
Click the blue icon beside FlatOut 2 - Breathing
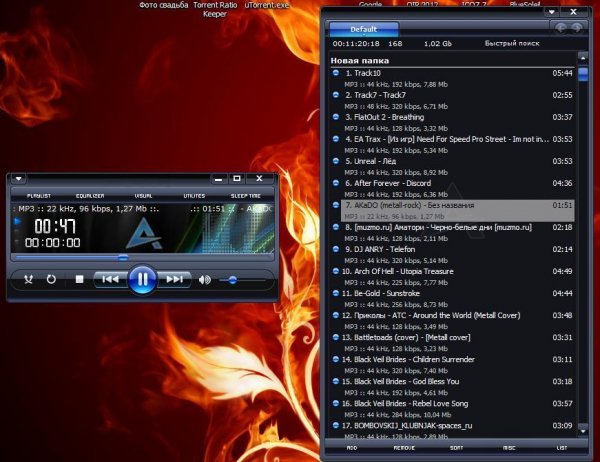pos(336,117)
